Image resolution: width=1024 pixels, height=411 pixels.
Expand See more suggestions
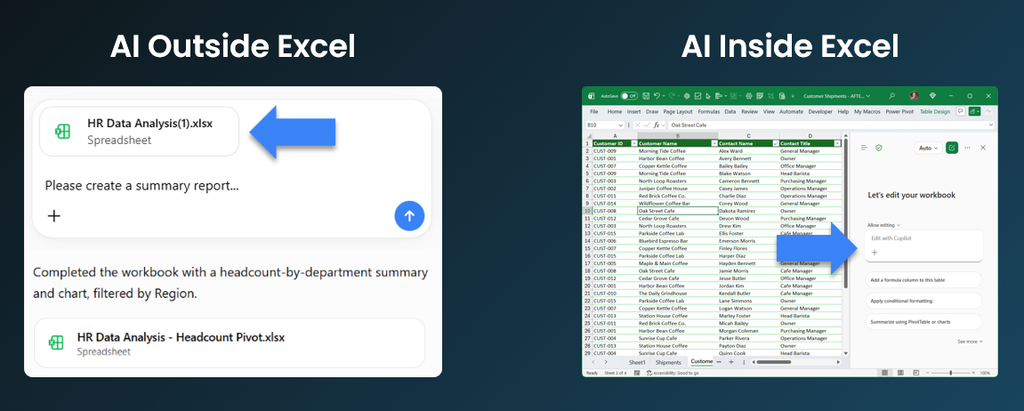[x=970, y=341]
